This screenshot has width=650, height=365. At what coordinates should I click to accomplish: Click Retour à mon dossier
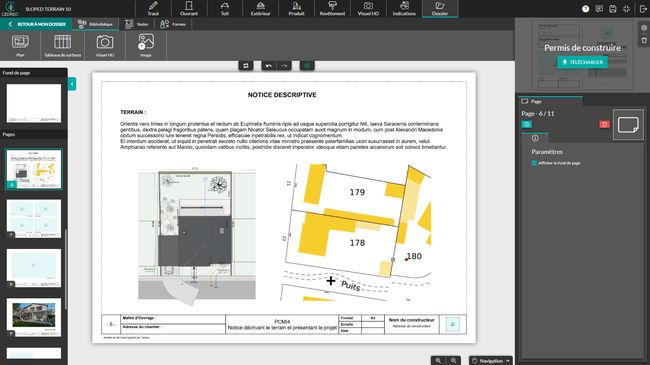(36, 24)
